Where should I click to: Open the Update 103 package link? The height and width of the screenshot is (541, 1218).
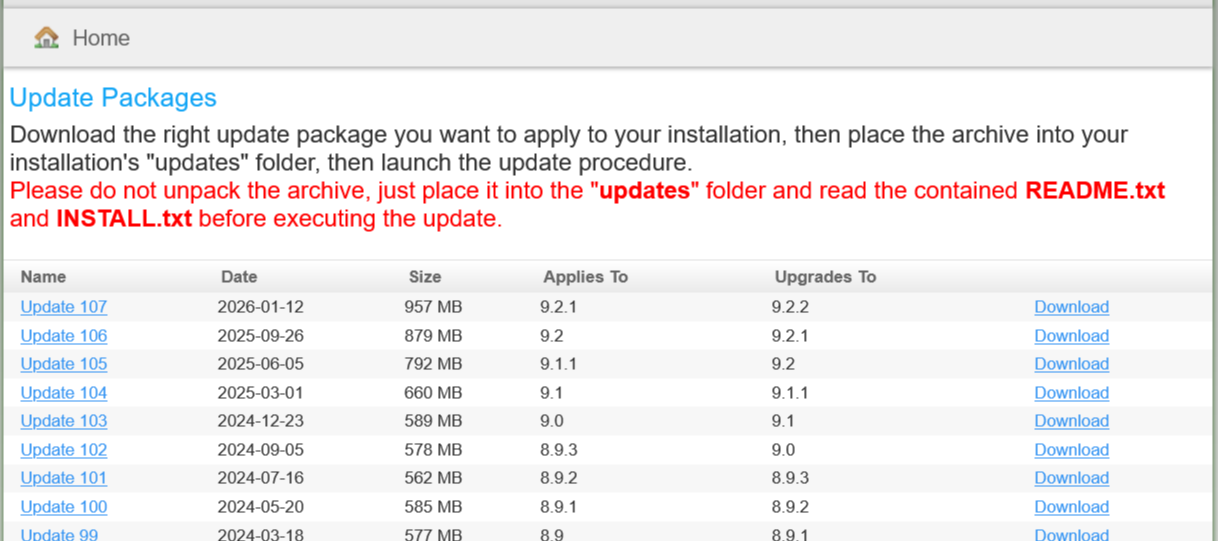[x=63, y=421]
